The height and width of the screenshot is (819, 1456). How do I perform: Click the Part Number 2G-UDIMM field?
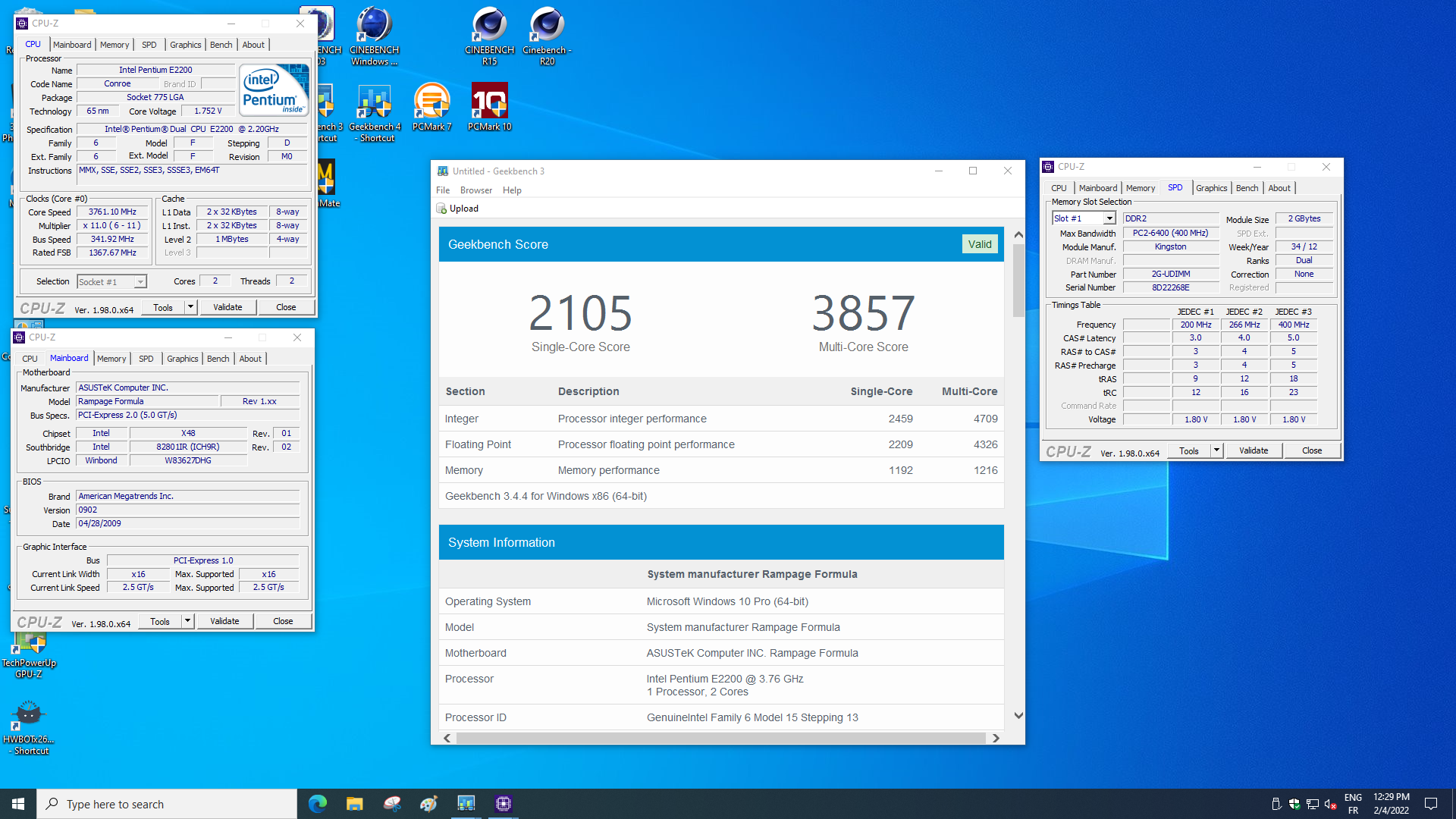coord(1171,275)
